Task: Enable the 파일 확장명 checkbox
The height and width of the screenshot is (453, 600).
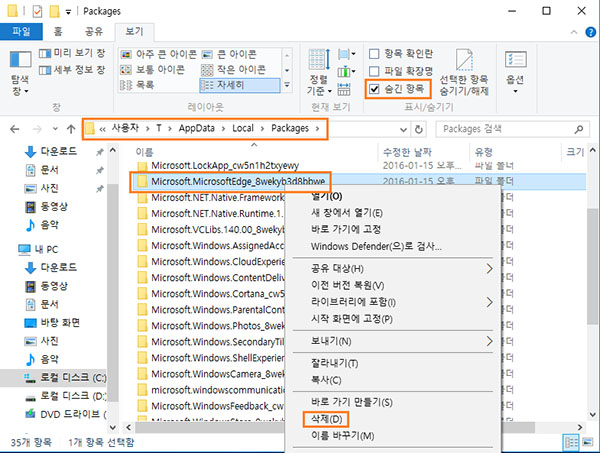Action: [374, 71]
